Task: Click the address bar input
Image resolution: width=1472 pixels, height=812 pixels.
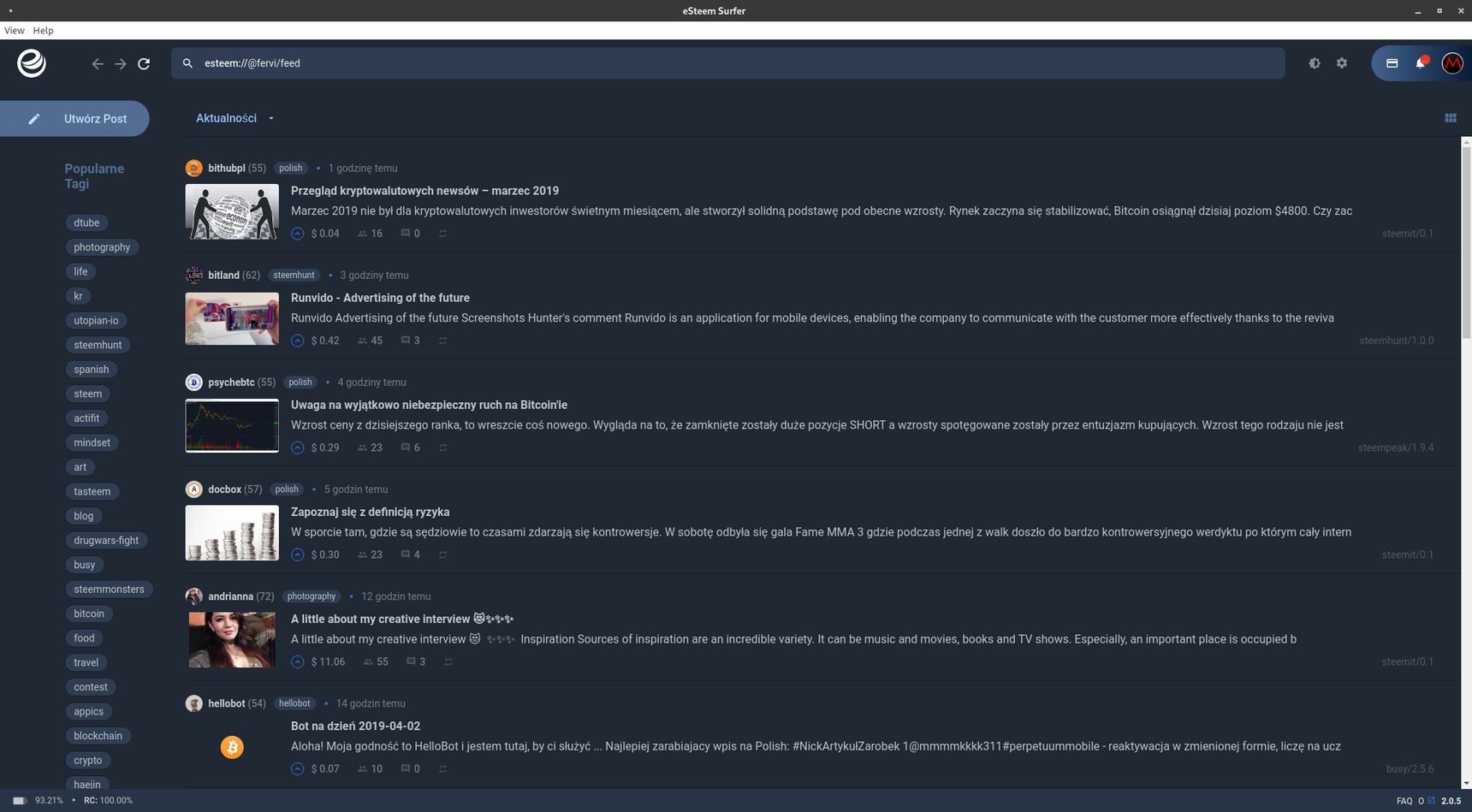Action: [x=727, y=63]
